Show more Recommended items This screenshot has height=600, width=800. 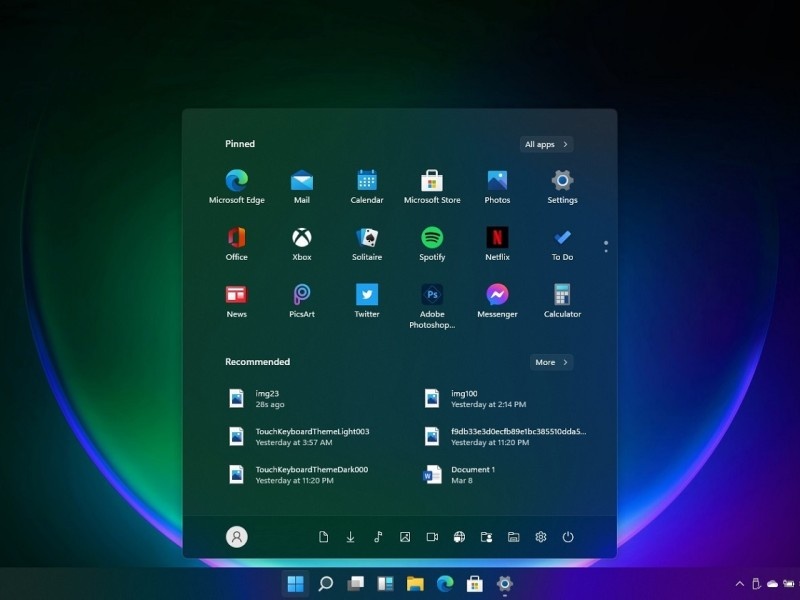pyautogui.click(x=552, y=362)
